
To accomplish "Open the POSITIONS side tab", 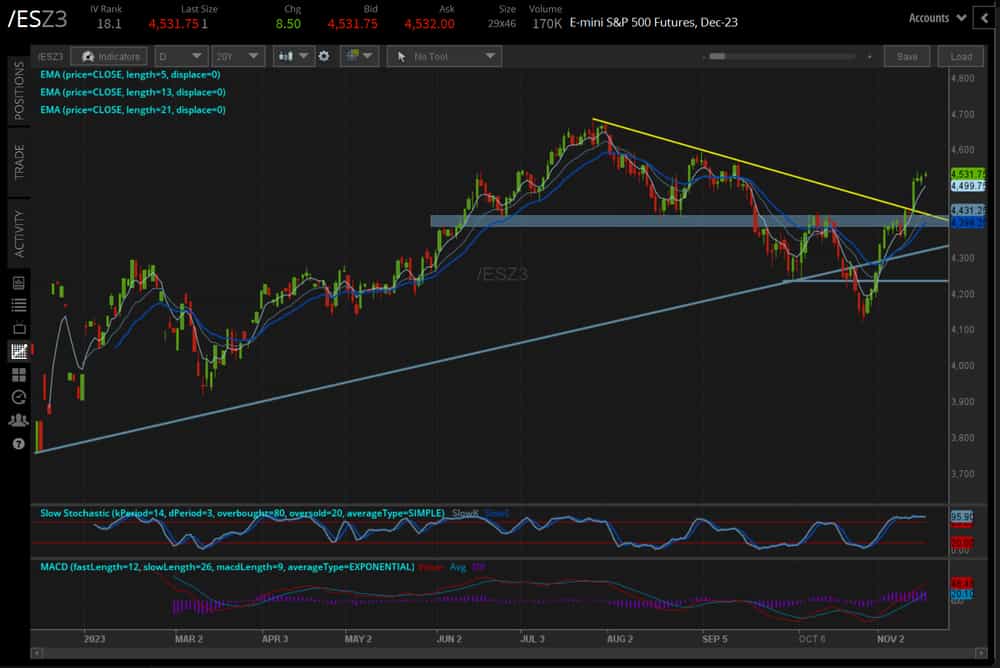I will 18,91.
